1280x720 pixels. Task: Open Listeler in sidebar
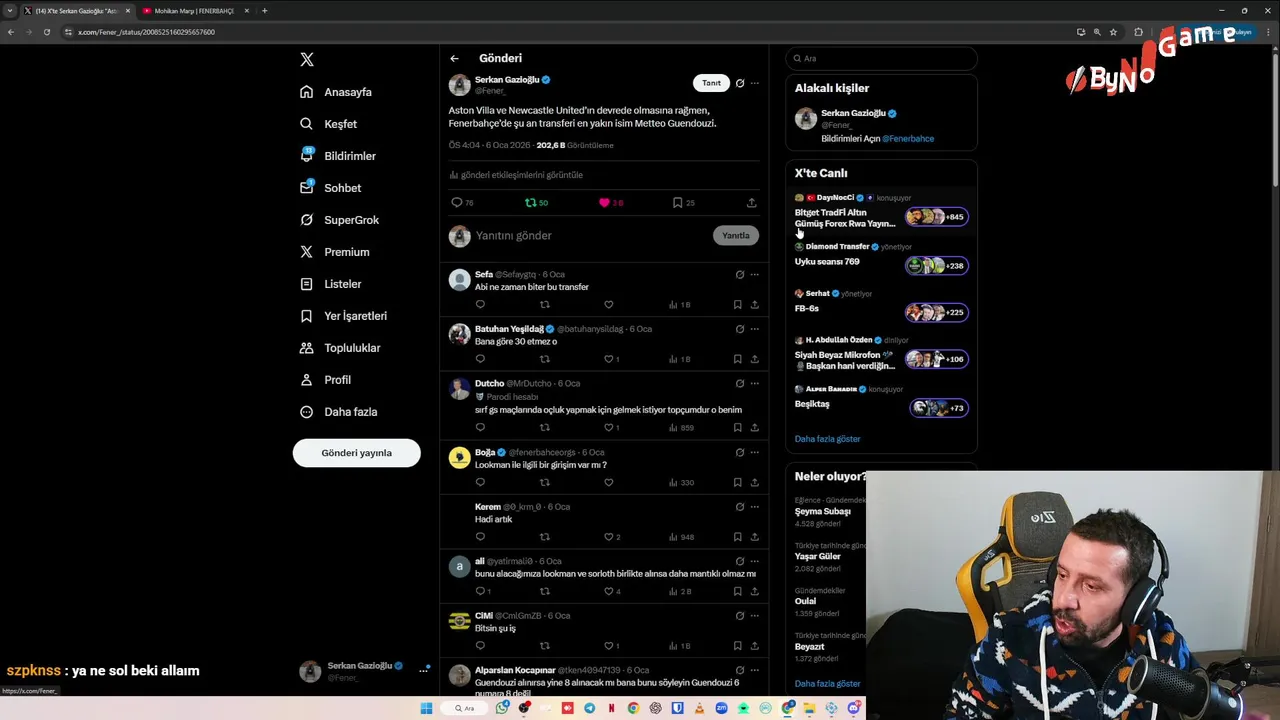click(331, 284)
